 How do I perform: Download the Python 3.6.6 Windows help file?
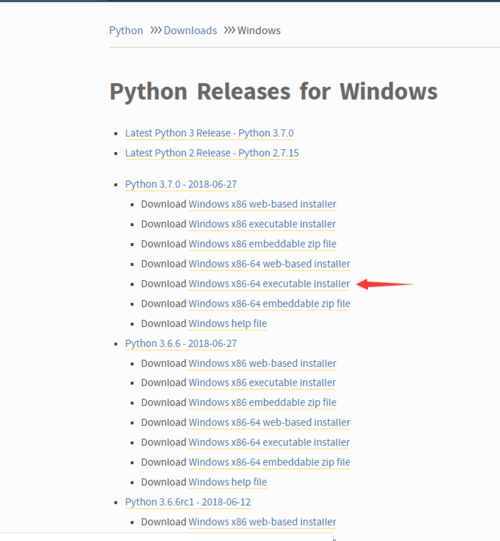227,482
